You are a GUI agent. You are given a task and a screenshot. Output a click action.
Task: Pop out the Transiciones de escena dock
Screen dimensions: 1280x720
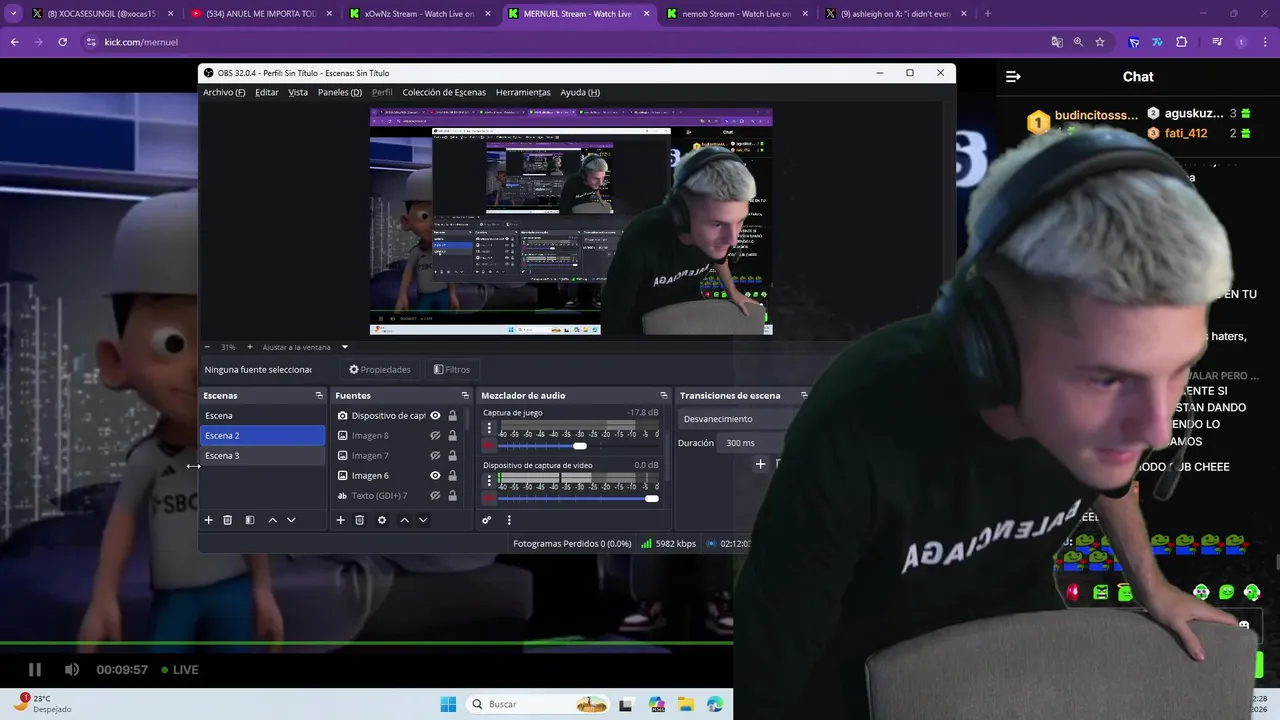804,396
